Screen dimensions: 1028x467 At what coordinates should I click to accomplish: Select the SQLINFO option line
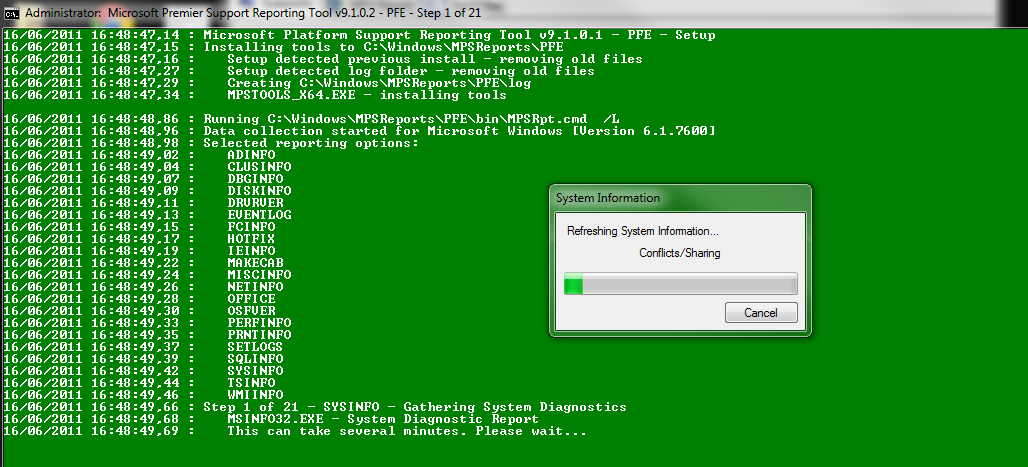point(143,359)
